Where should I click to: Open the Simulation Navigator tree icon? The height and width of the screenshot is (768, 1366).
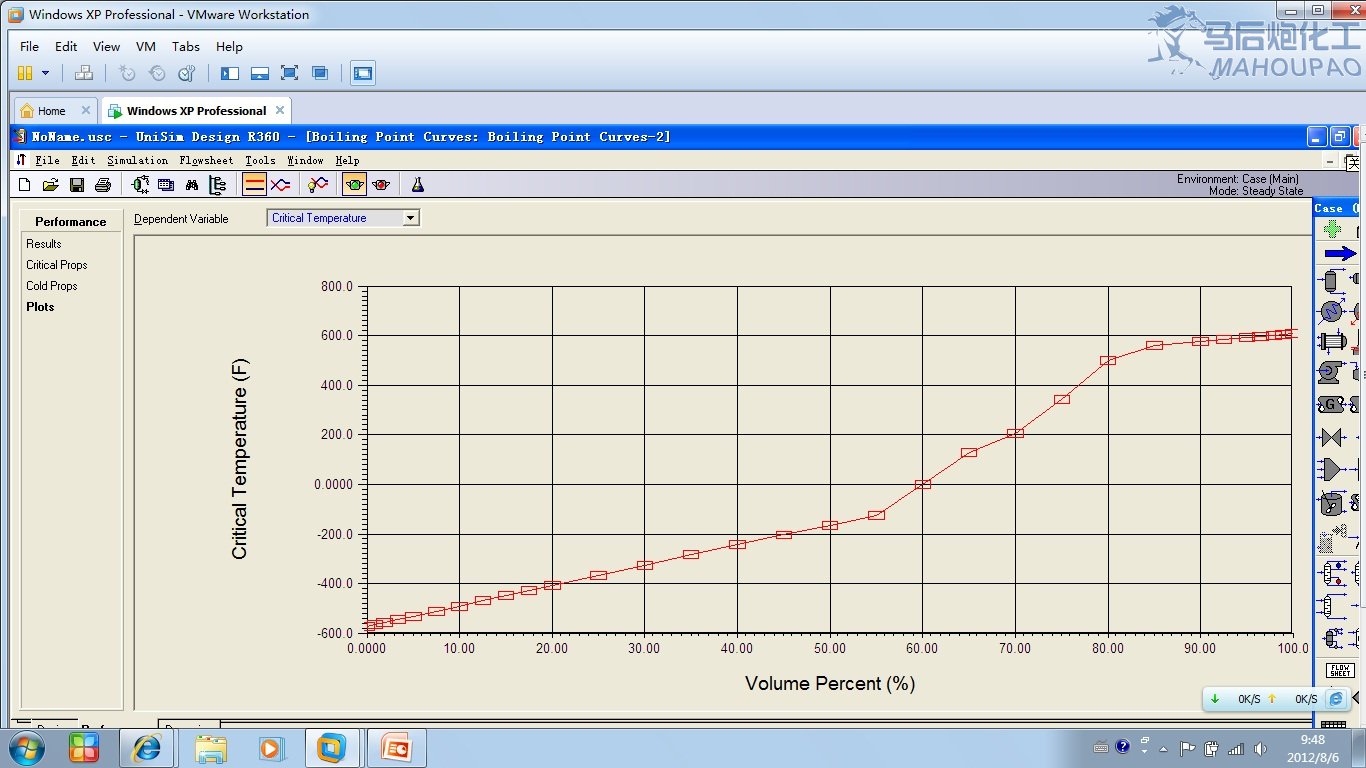pyautogui.click(x=218, y=185)
